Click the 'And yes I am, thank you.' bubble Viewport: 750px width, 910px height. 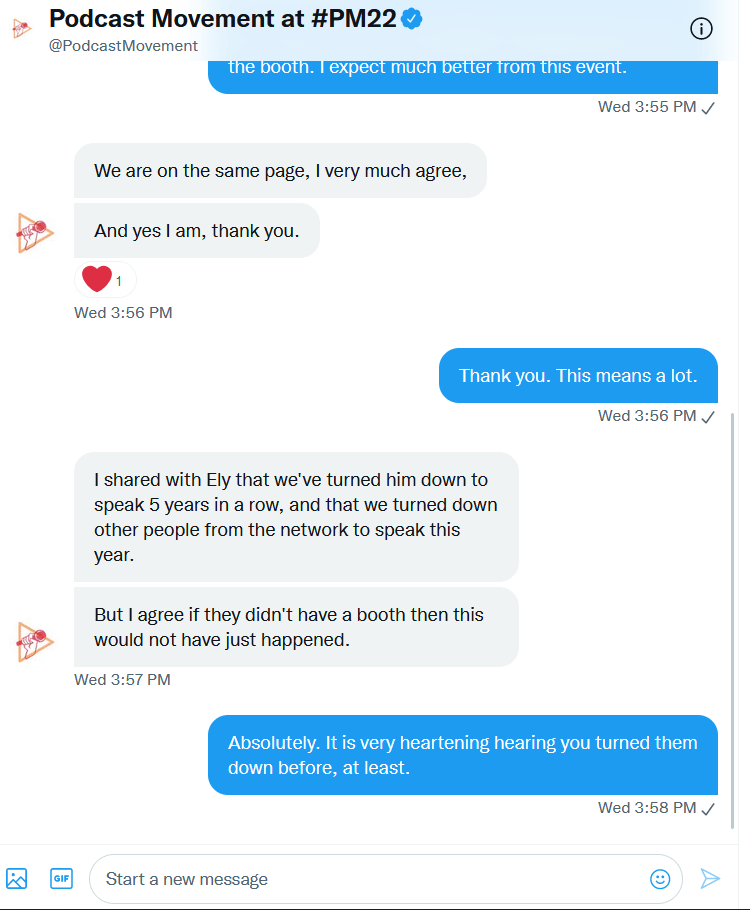click(196, 231)
